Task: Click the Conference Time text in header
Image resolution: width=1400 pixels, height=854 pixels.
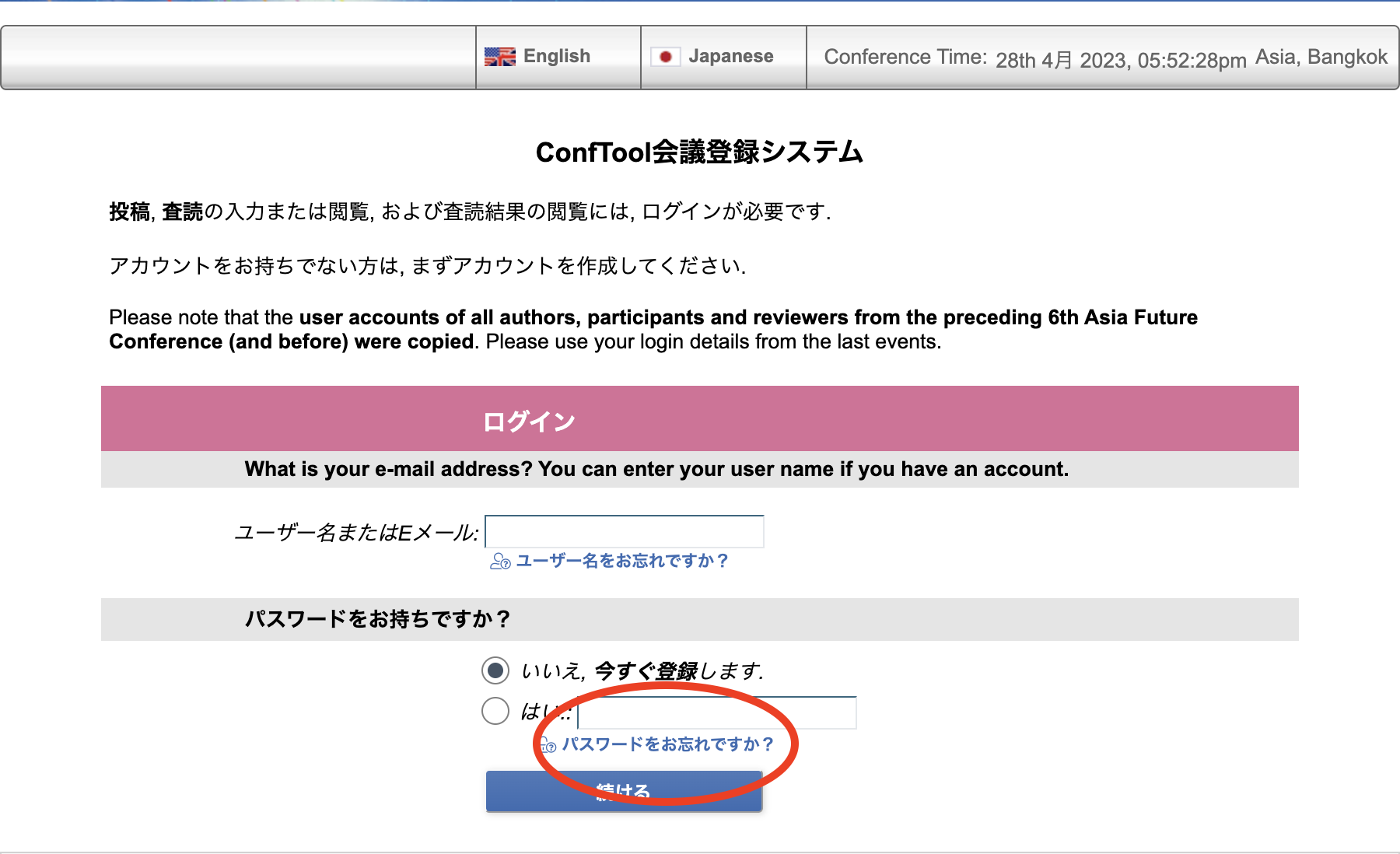Action: 905,57
